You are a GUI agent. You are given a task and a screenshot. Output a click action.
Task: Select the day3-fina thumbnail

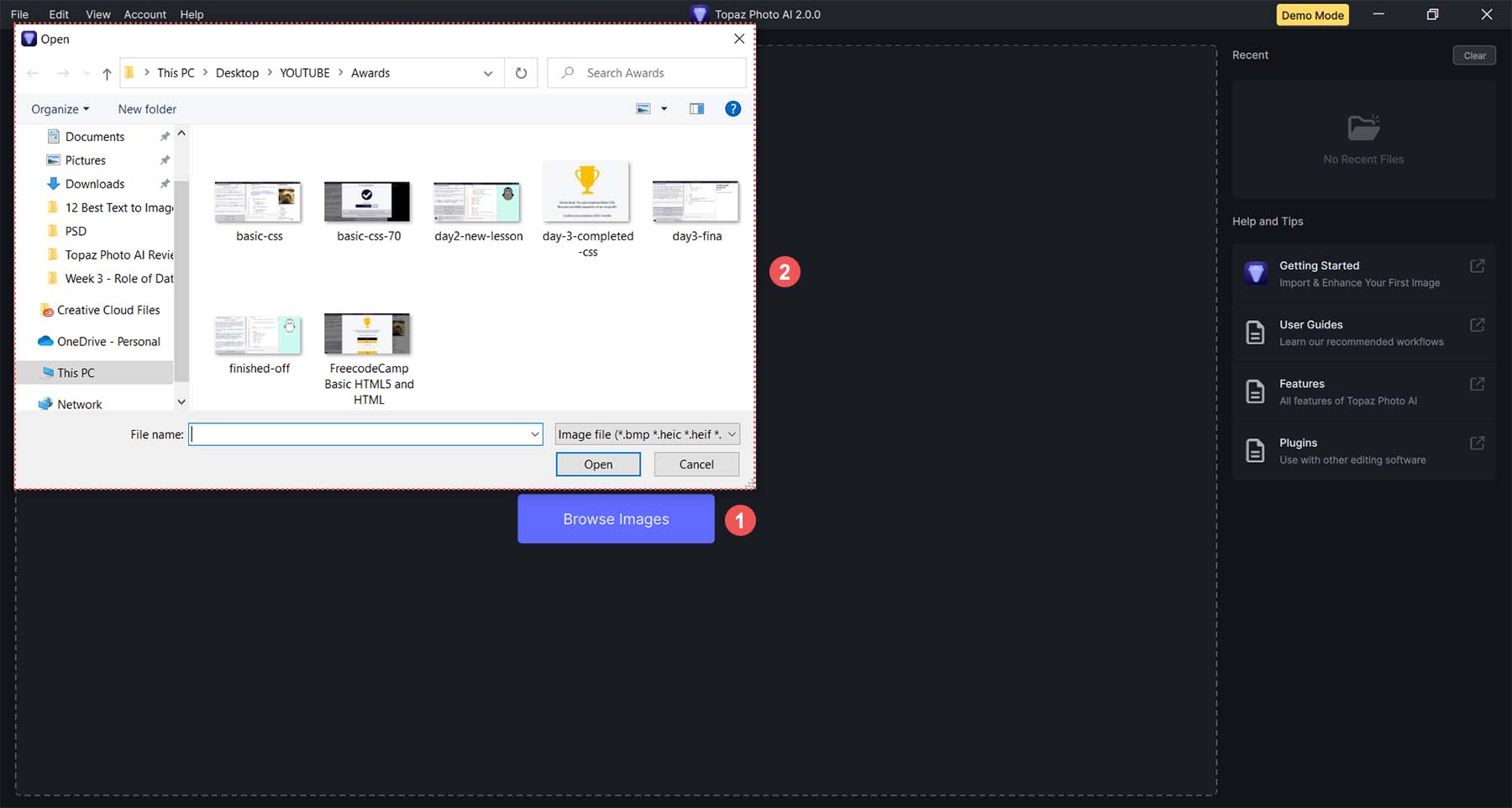[x=696, y=202]
